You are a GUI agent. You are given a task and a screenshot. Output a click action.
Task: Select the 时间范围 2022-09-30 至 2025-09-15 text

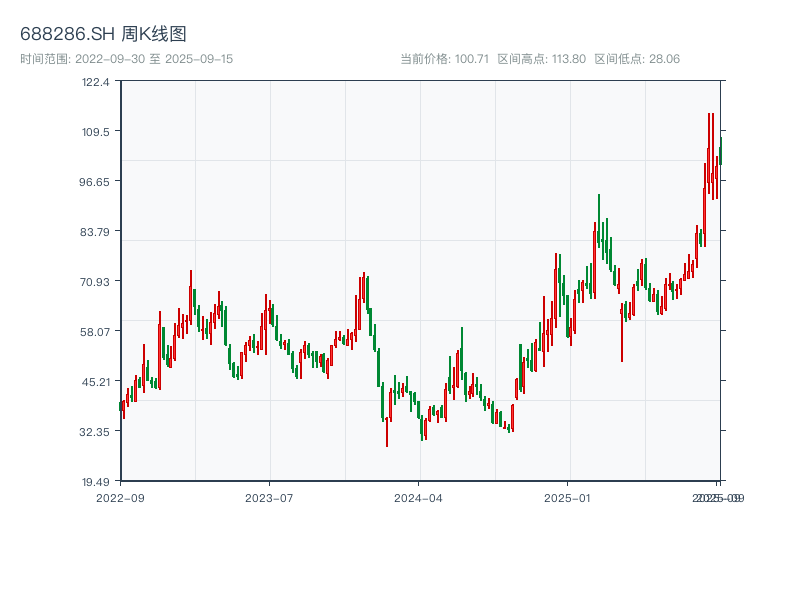[x=127, y=59]
